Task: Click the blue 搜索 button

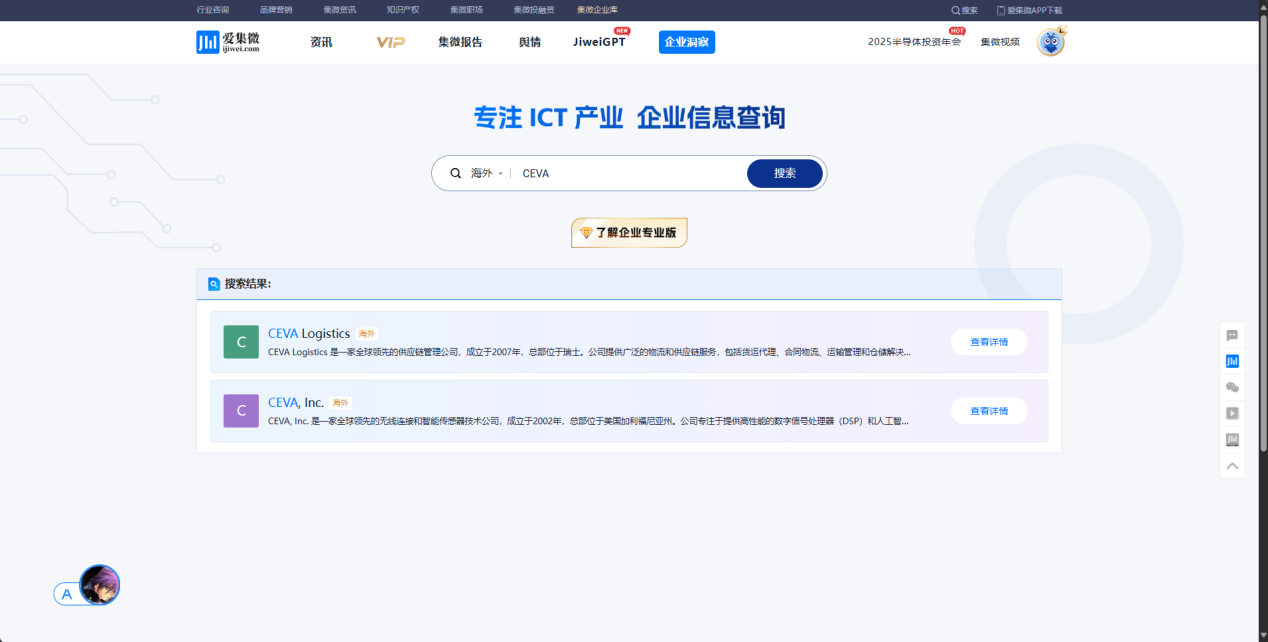Action: pyautogui.click(x=785, y=173)
